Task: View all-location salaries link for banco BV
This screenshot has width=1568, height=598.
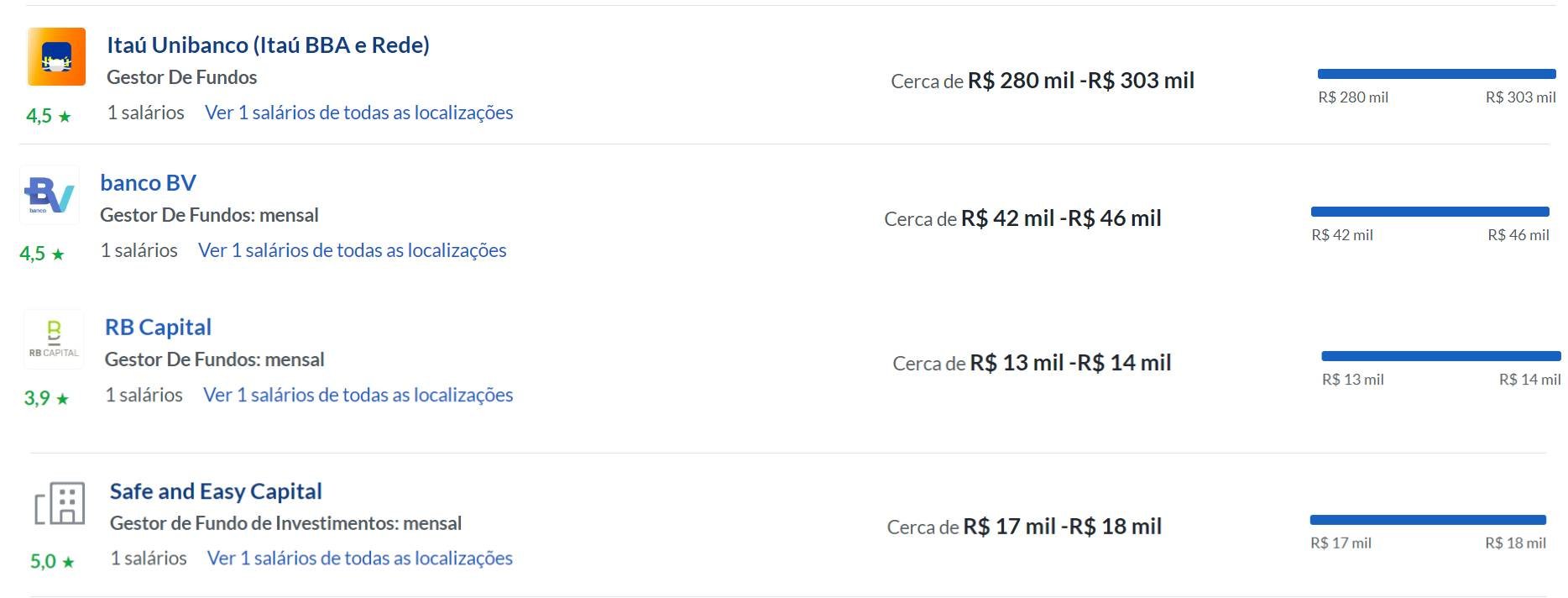Action: click(352, 250)
